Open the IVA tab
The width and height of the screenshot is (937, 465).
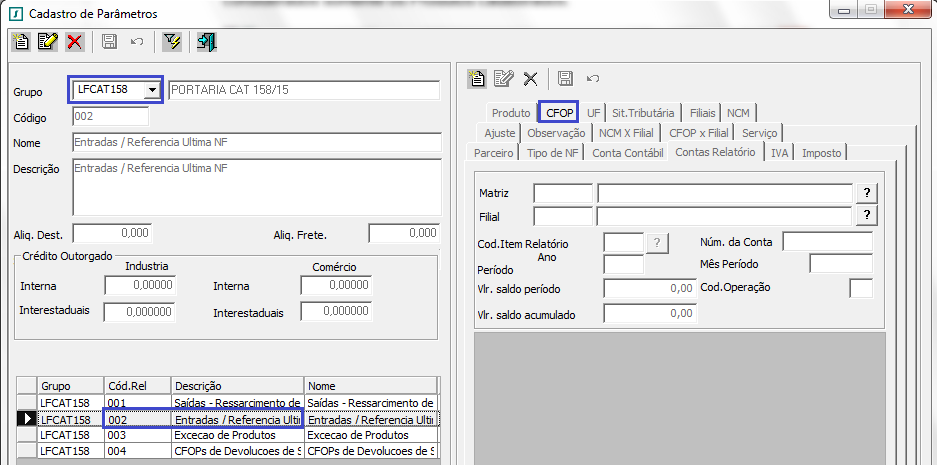click(x=779, y=154)
